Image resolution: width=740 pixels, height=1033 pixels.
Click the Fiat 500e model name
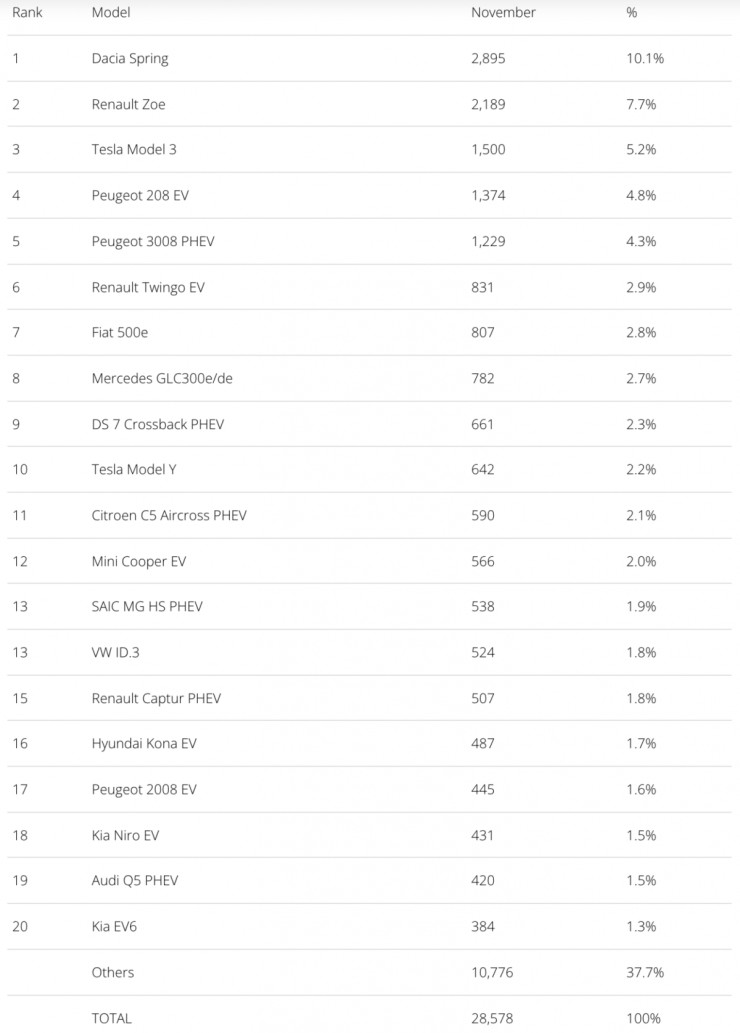120,332
